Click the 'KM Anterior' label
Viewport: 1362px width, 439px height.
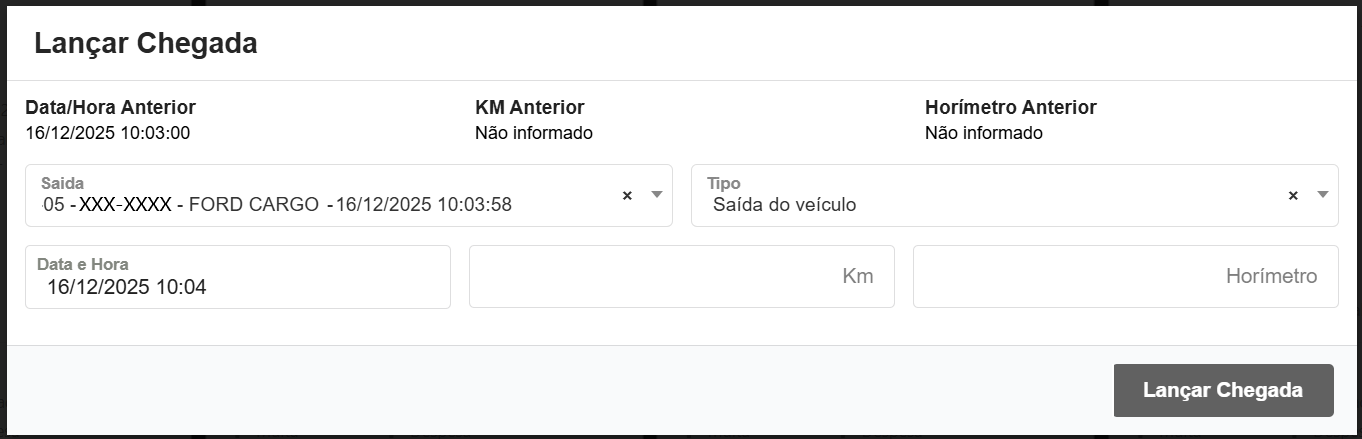[530, 107]
